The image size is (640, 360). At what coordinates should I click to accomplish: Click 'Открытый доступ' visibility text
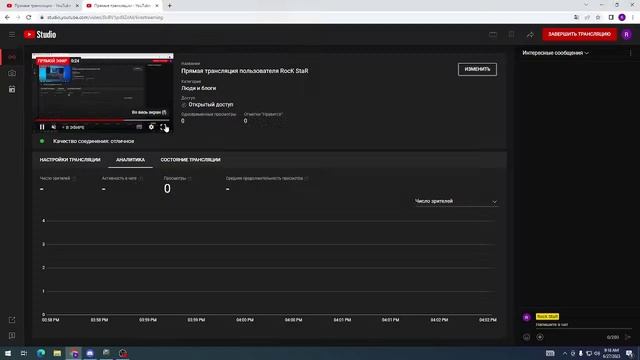click(x=211, y=104)
